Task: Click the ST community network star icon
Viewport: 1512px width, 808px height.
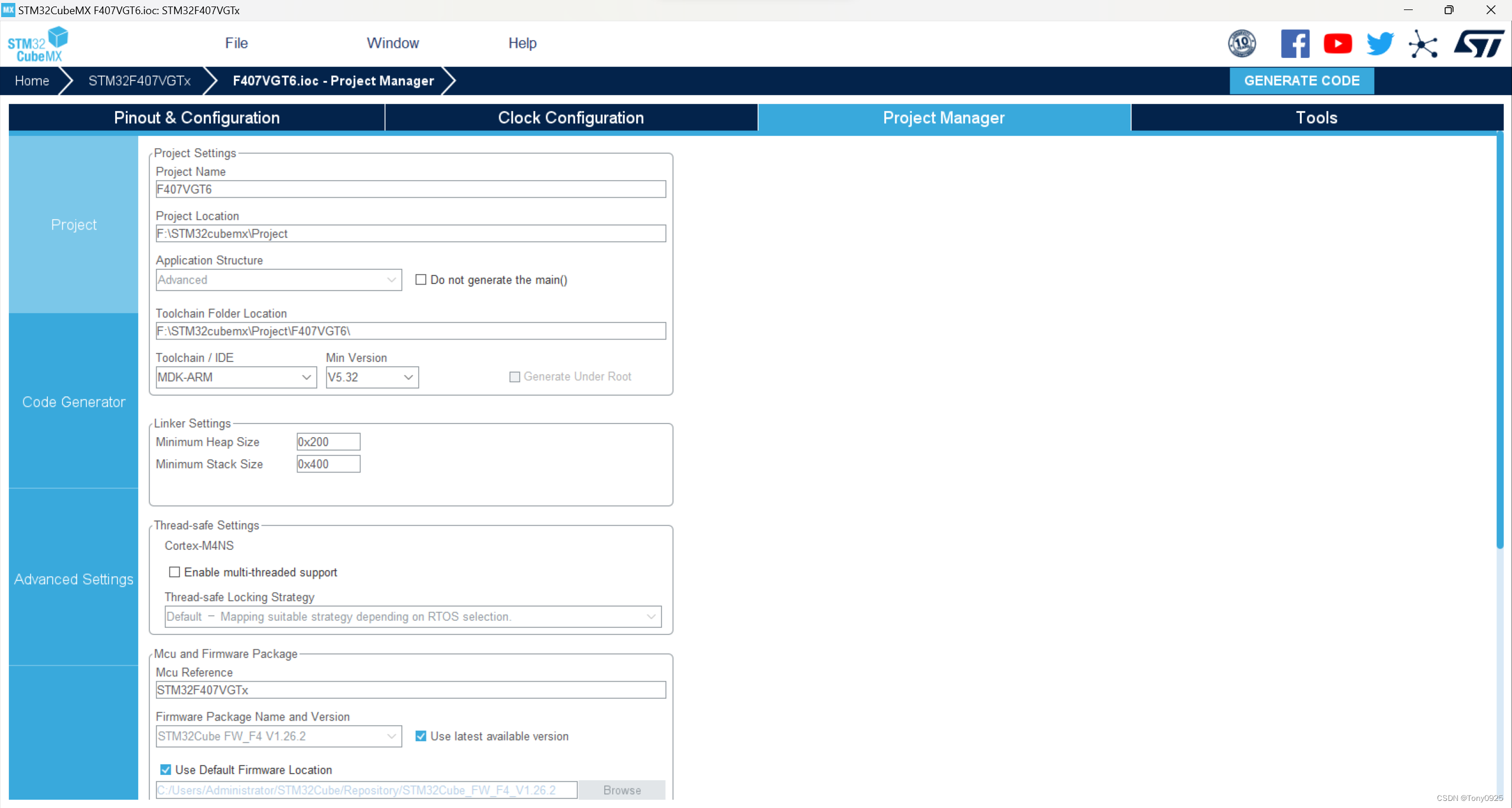Action: pos(1423,44)
